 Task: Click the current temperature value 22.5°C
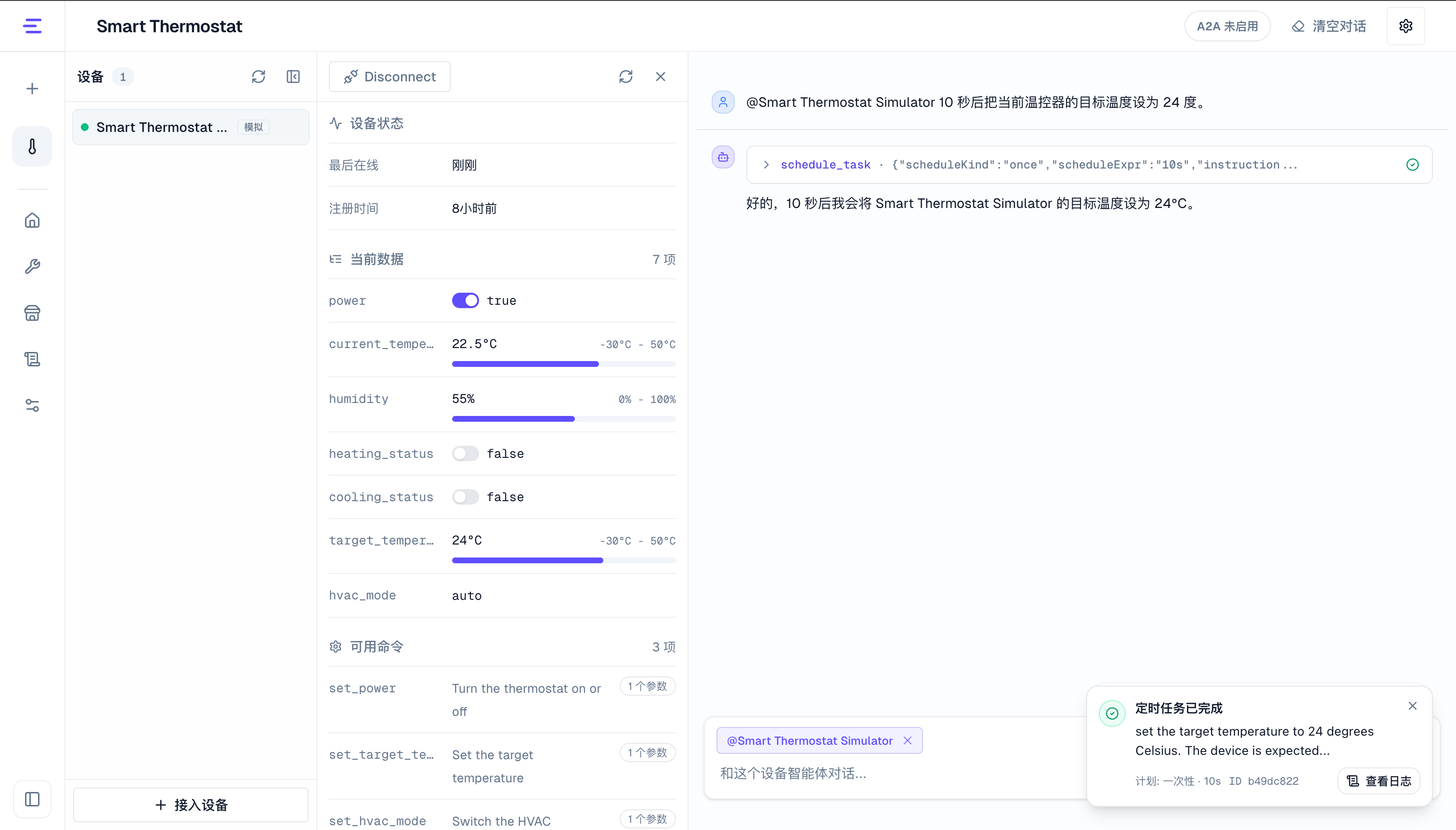click(474, 344)
